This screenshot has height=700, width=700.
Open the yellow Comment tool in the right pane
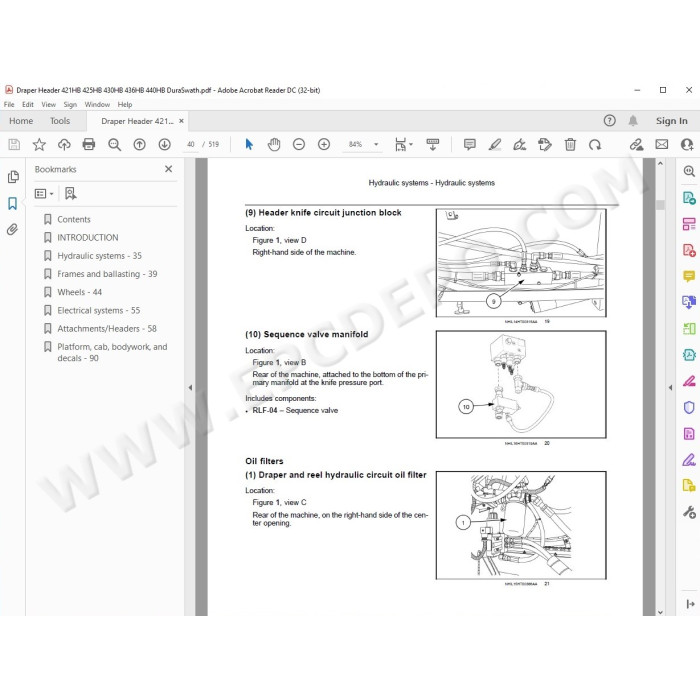(689, 276)
